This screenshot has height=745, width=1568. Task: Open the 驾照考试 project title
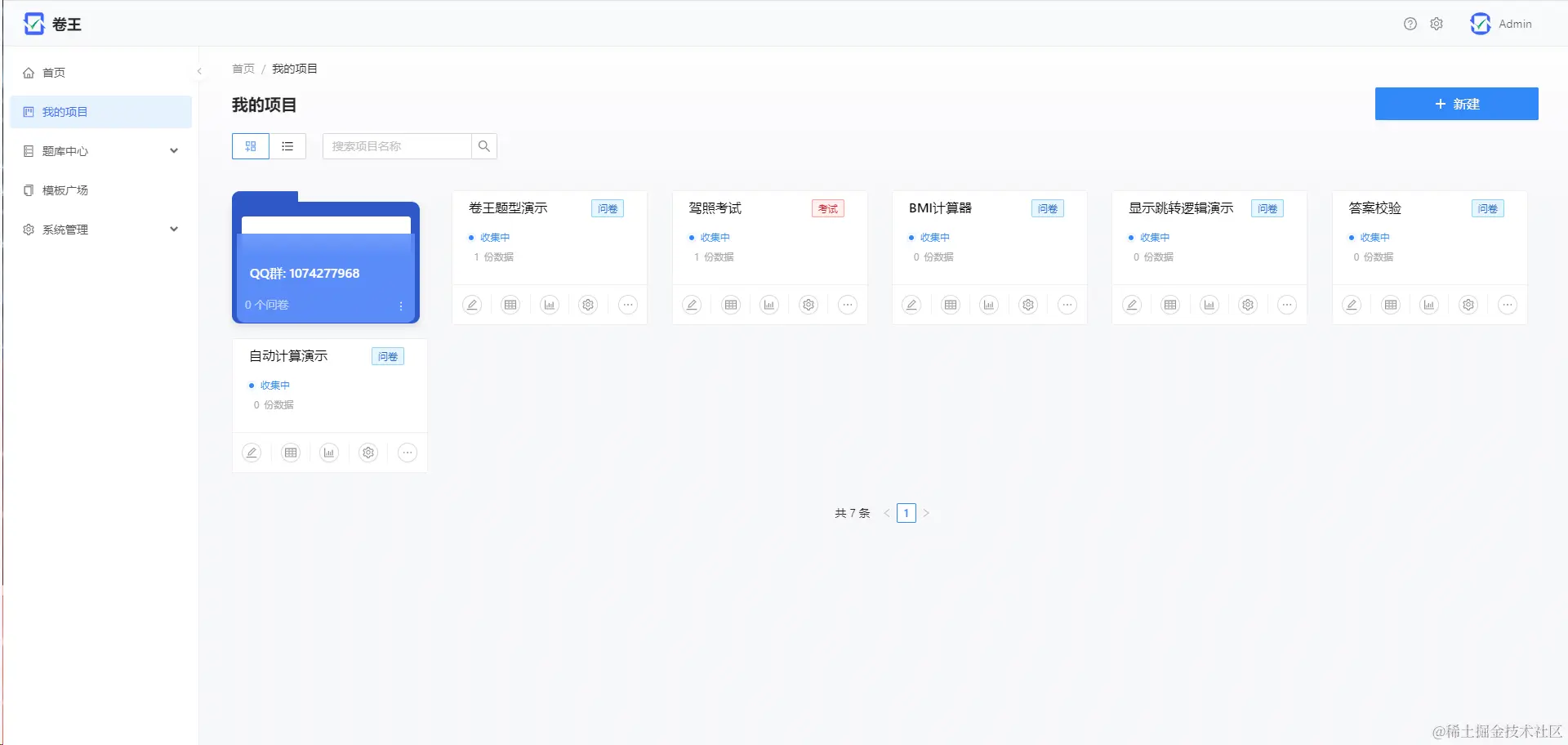point(715,208)
